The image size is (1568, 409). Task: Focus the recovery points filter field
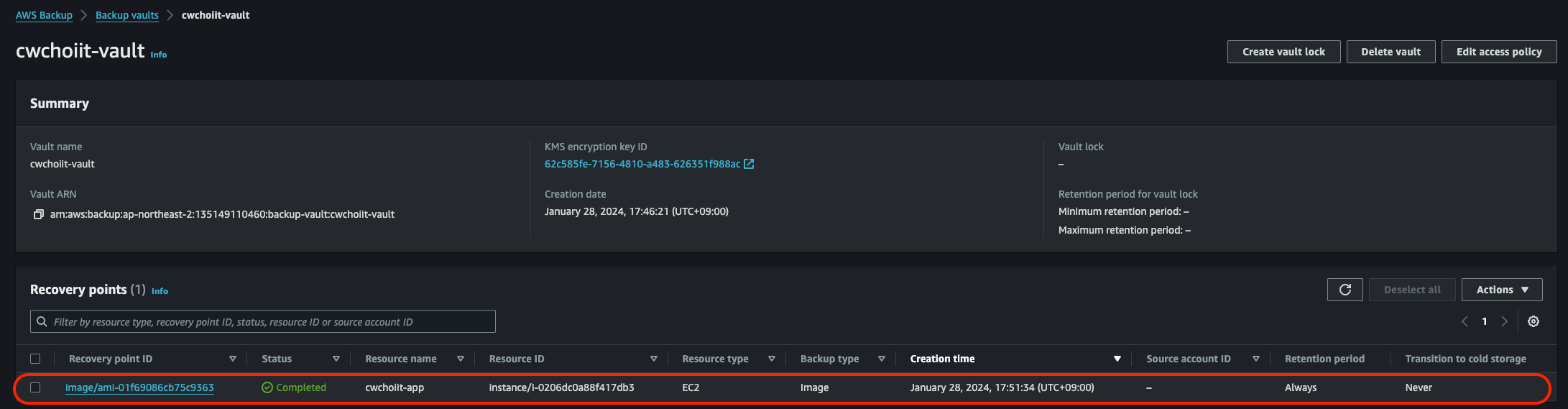pyautogui.click(x=263, y=321)
